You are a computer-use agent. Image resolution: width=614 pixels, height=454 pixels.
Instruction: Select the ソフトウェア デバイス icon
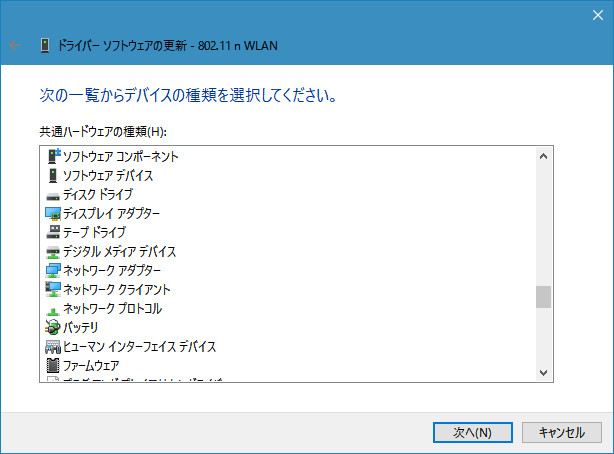click(53, 175)
